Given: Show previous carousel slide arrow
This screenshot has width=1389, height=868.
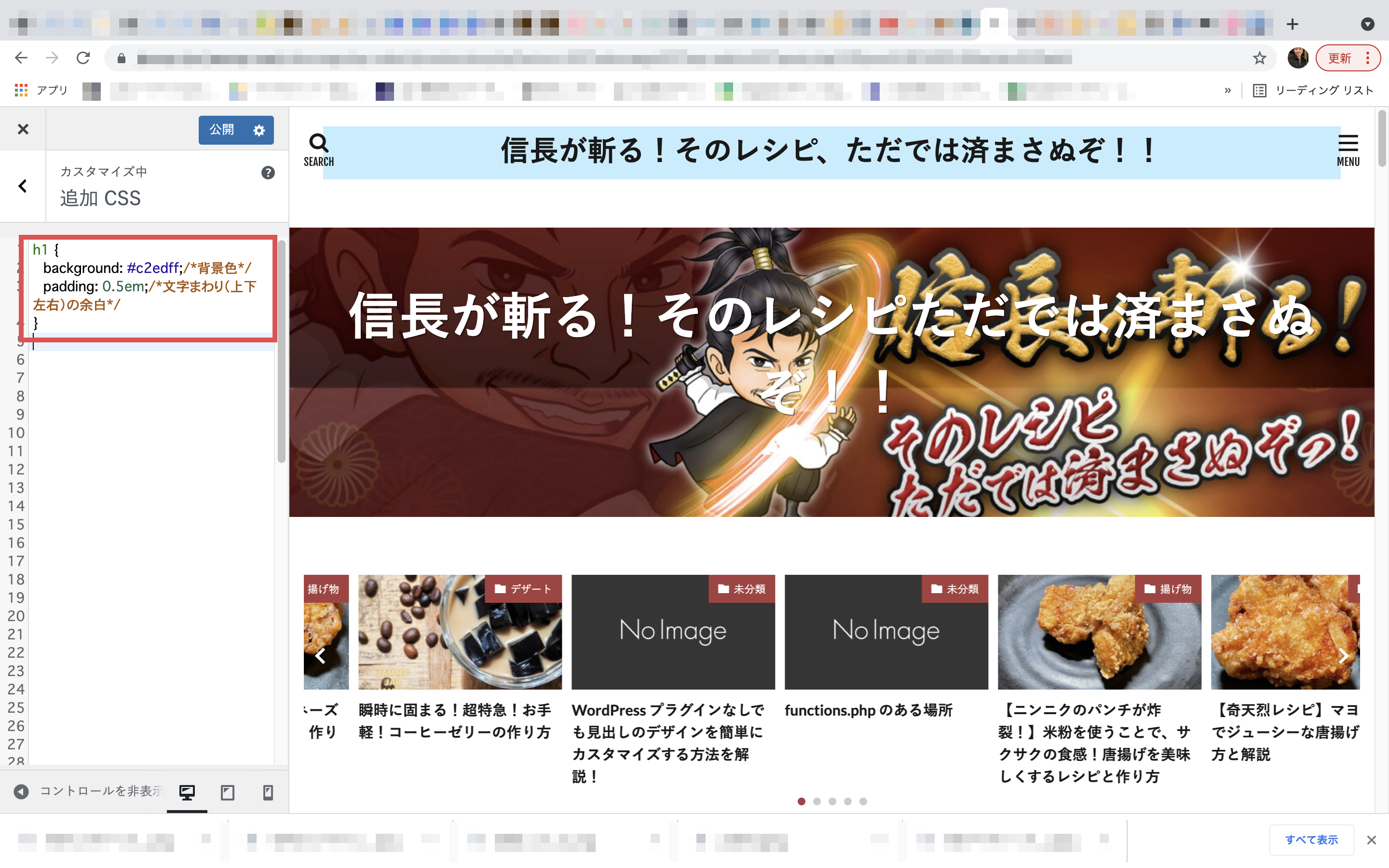Looking at the screenshot, I should point(320,656).
